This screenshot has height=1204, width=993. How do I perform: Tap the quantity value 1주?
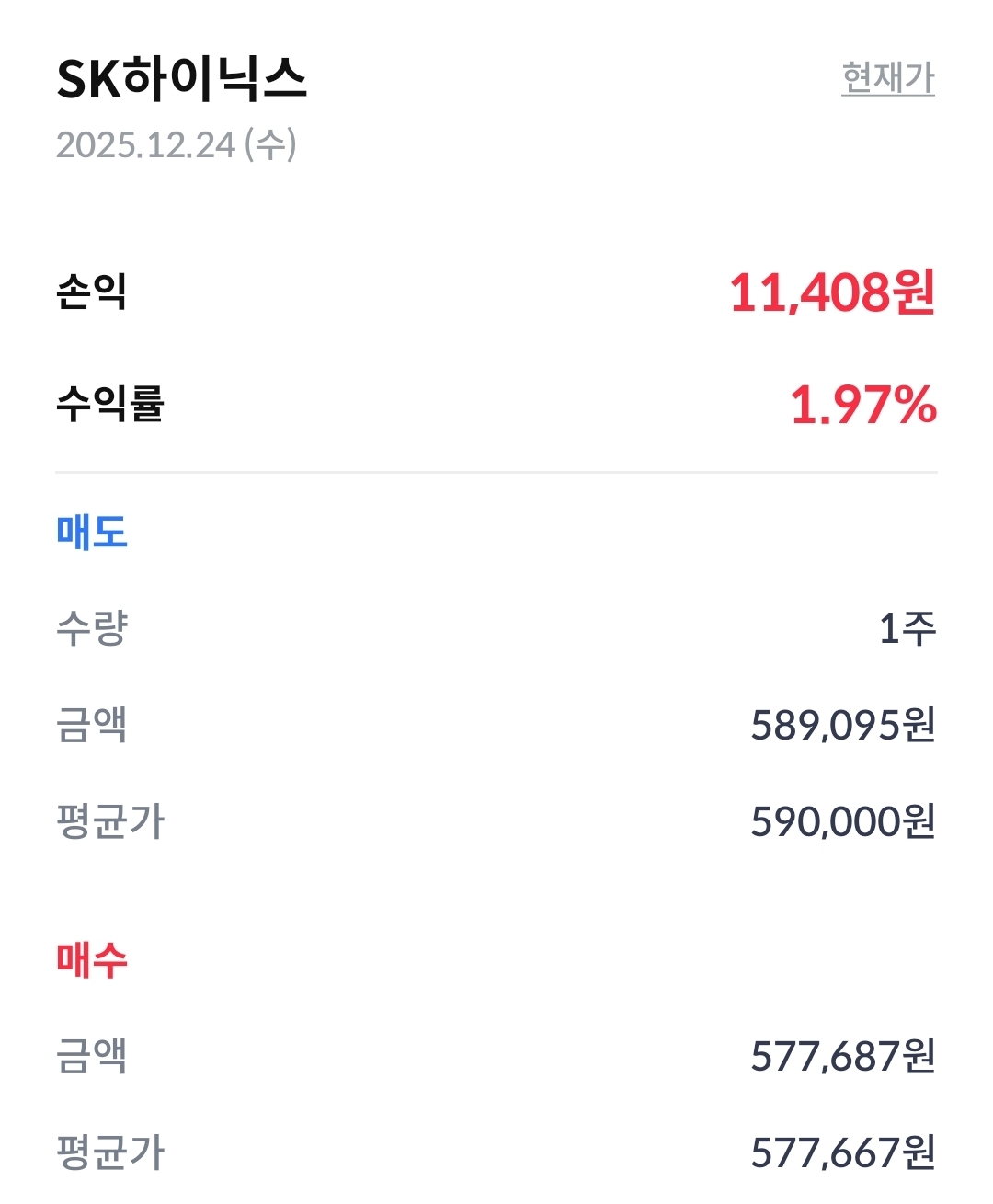(907, 629)
